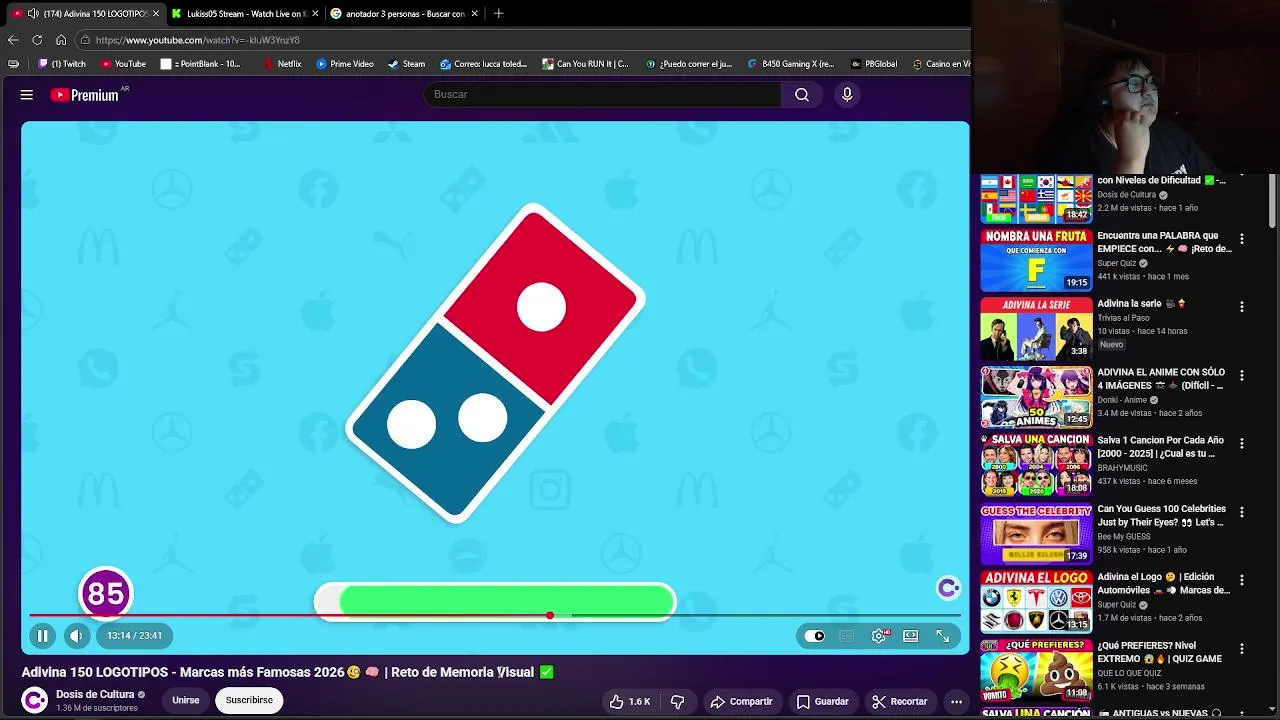Switch to theater mode
1280x720 pixels.
click(x=911, y=636)
